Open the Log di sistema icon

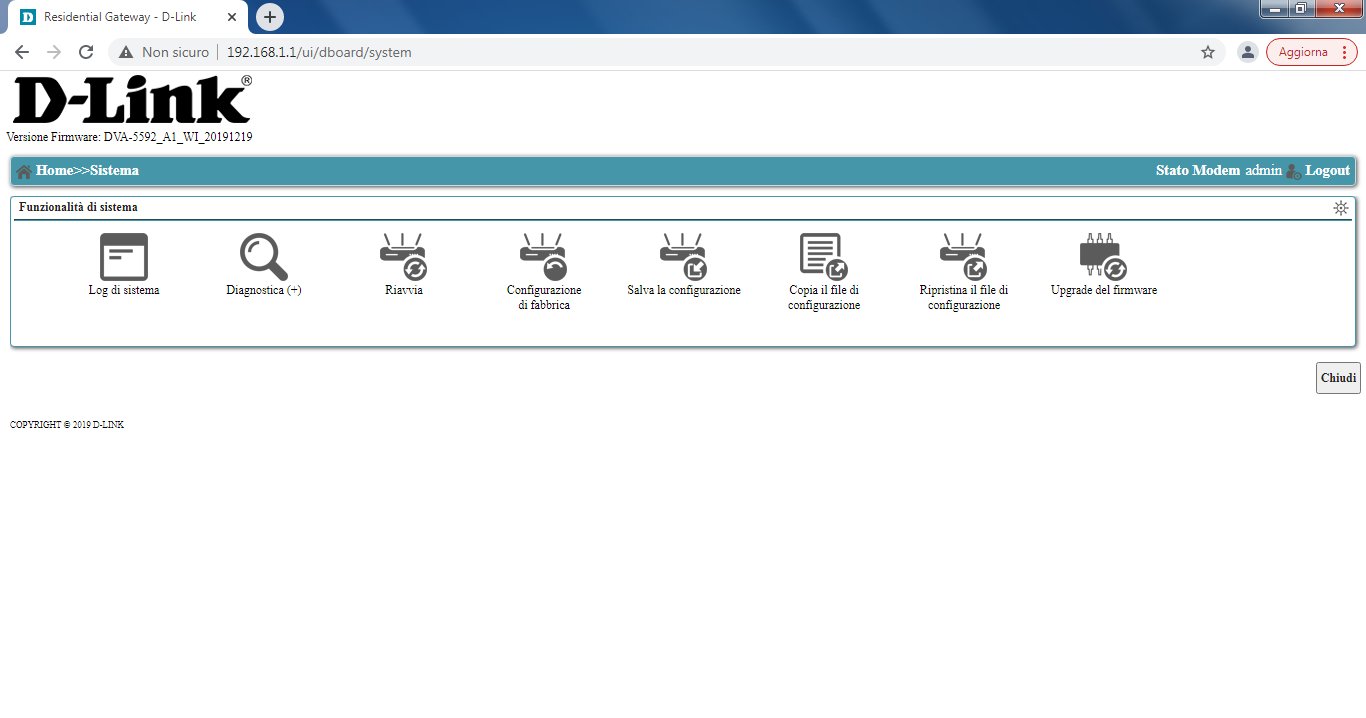coord(123,257)
